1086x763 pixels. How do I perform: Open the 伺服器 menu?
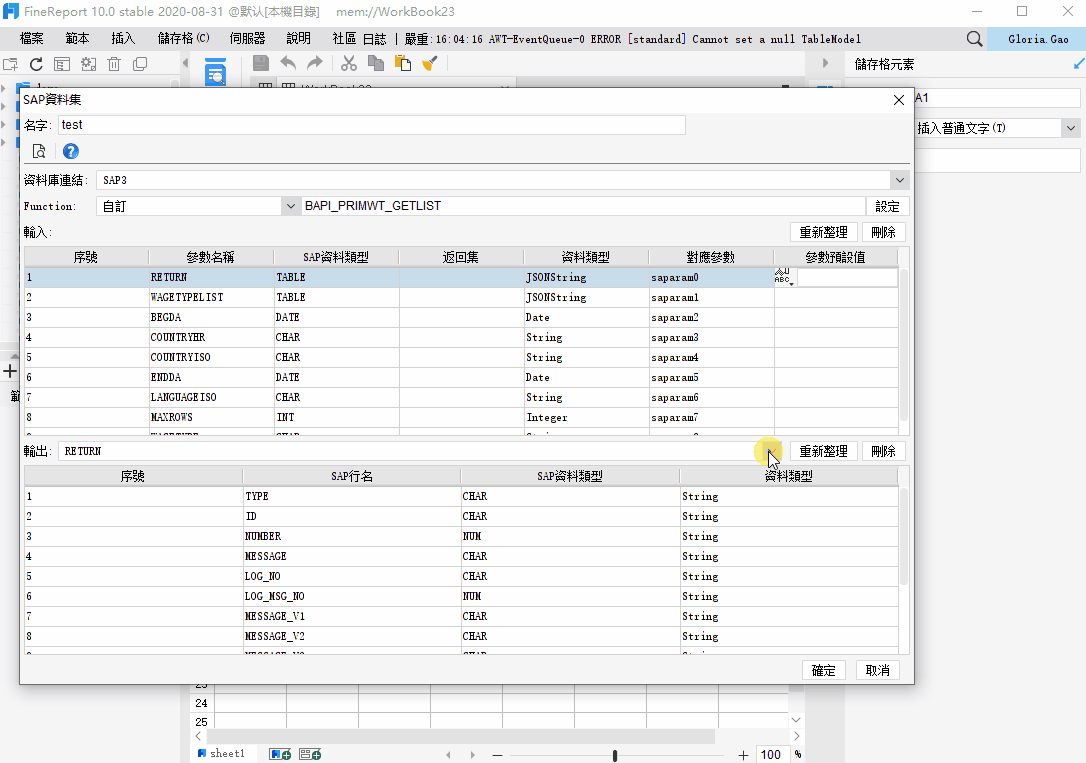pos(247,39)
